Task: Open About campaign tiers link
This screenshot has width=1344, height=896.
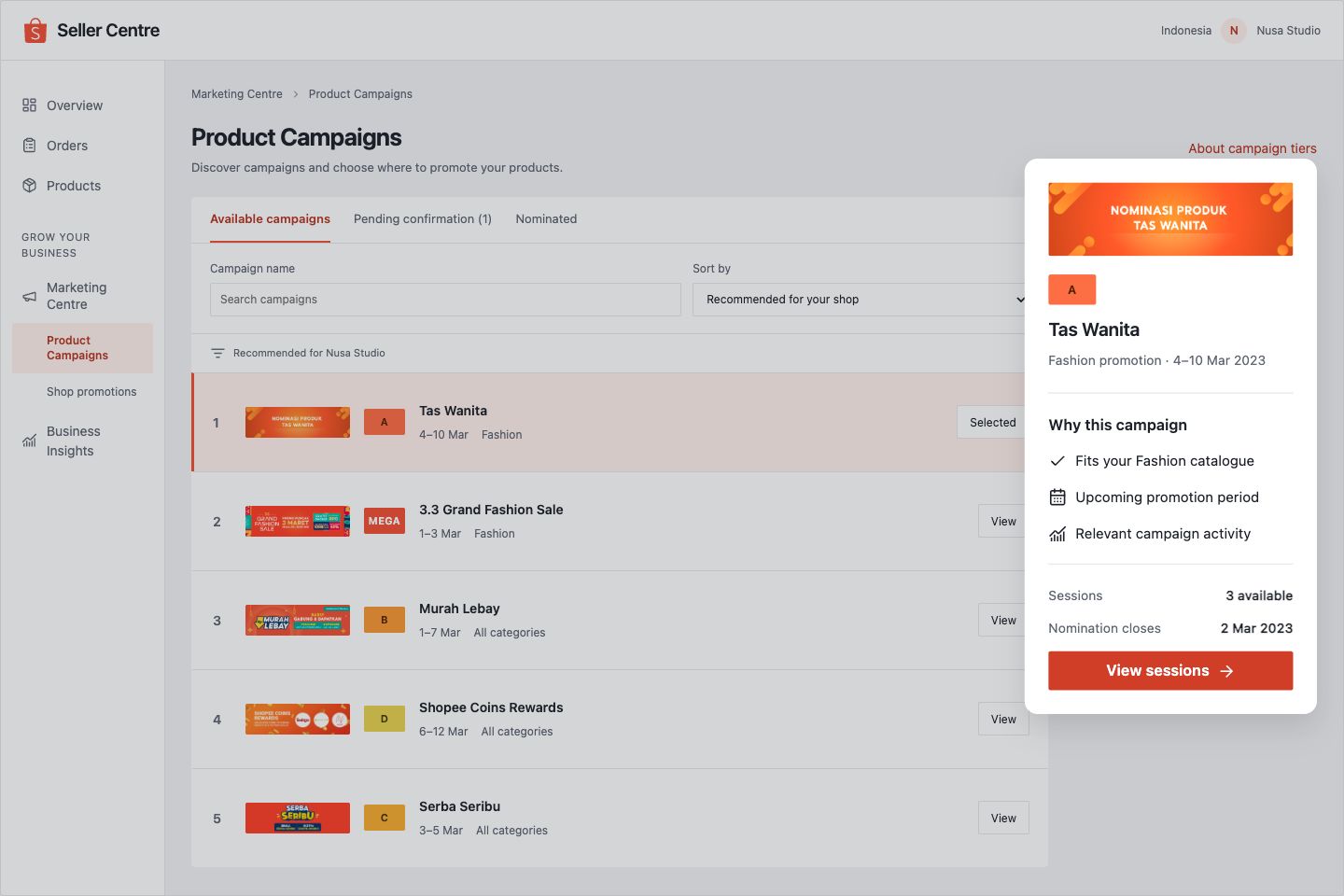Action: 1253,148
